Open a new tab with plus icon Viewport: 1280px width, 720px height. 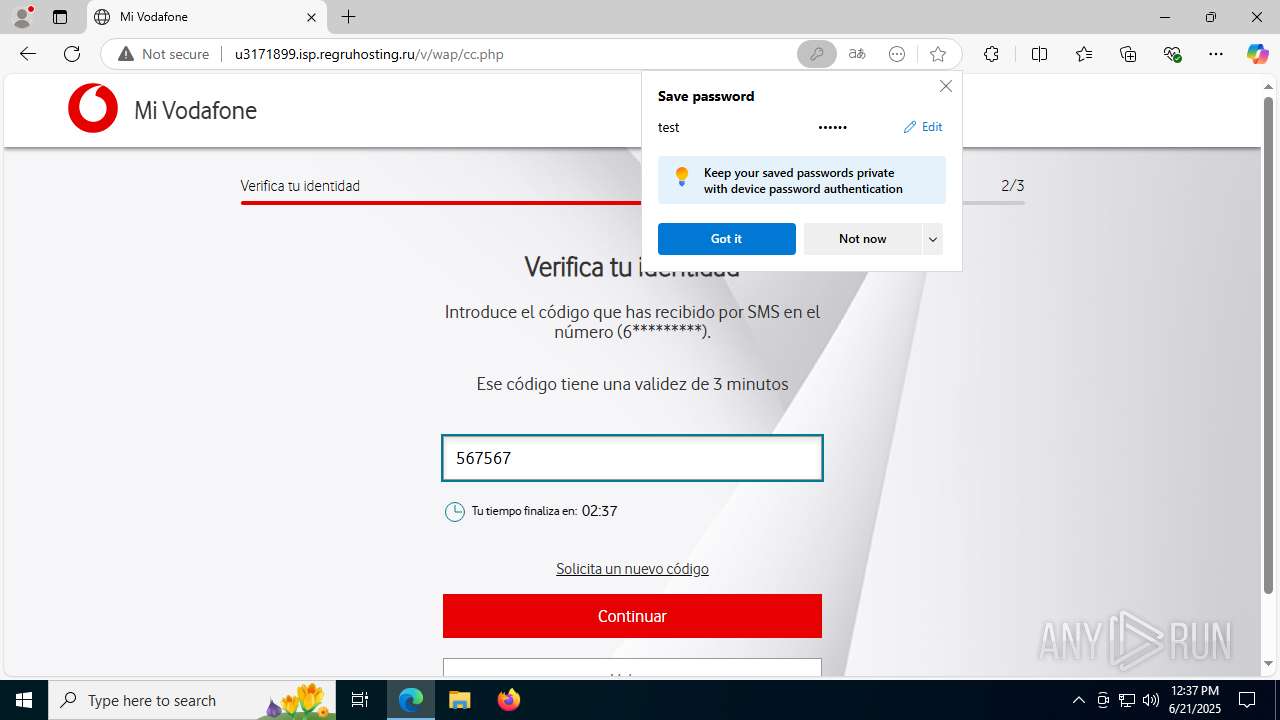click(x=348, y=17)
